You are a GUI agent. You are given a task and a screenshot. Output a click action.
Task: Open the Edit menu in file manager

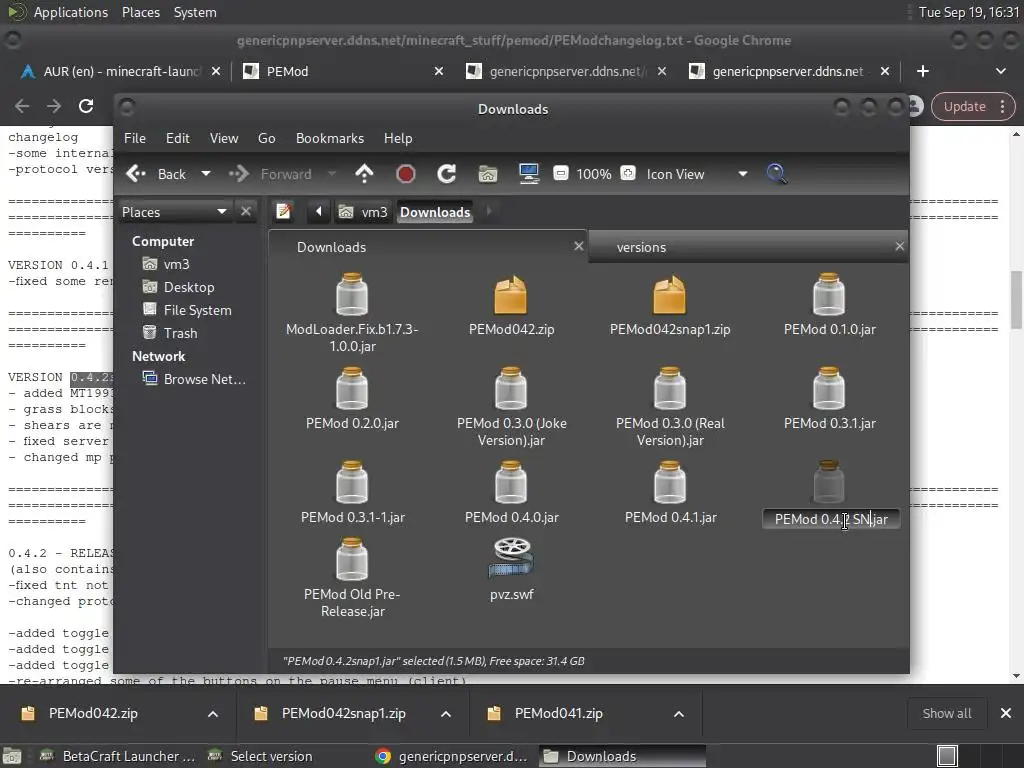[x=177, y=138]
